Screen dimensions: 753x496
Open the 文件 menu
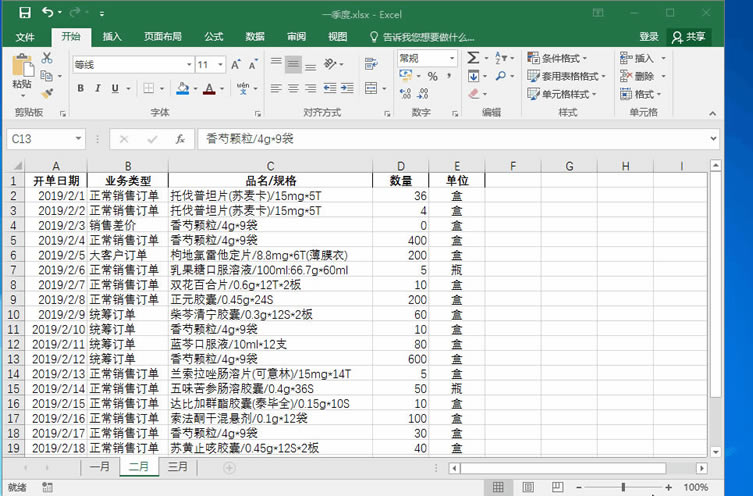25,37
